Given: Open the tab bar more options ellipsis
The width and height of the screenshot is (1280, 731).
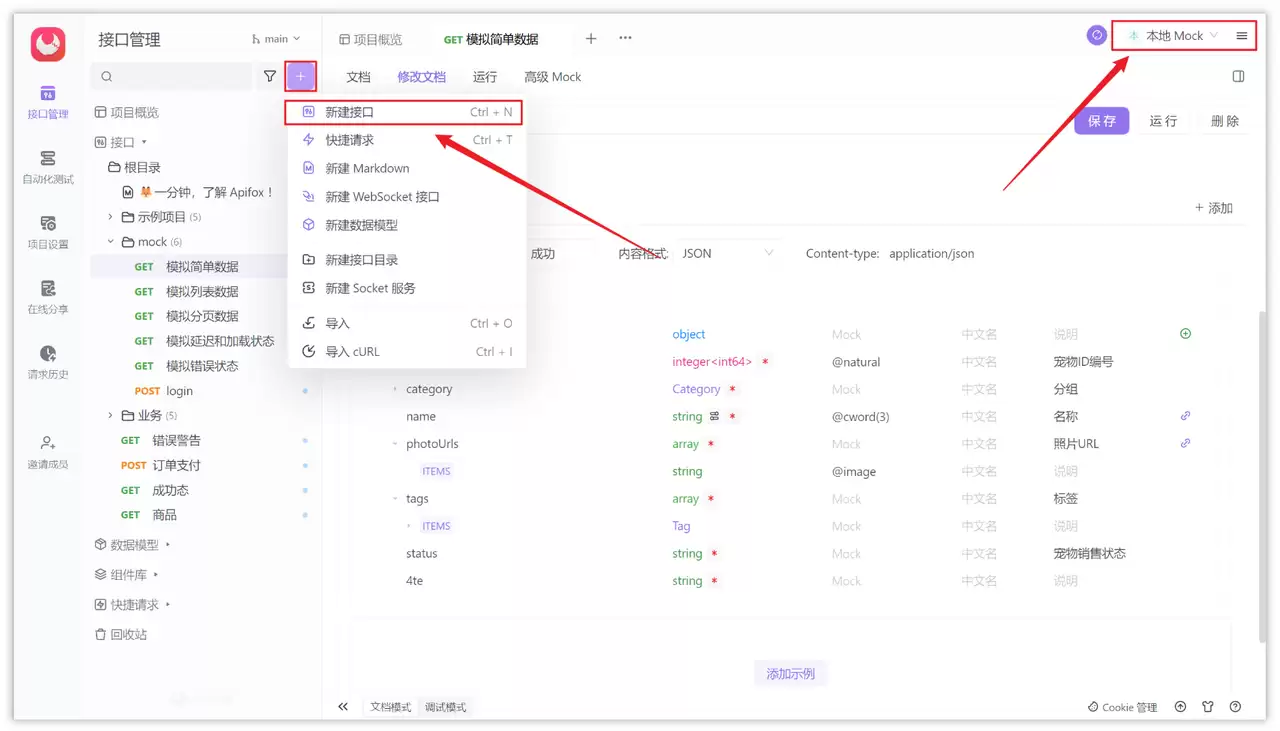Looking at the screenshot, I should tap(625, 38).
